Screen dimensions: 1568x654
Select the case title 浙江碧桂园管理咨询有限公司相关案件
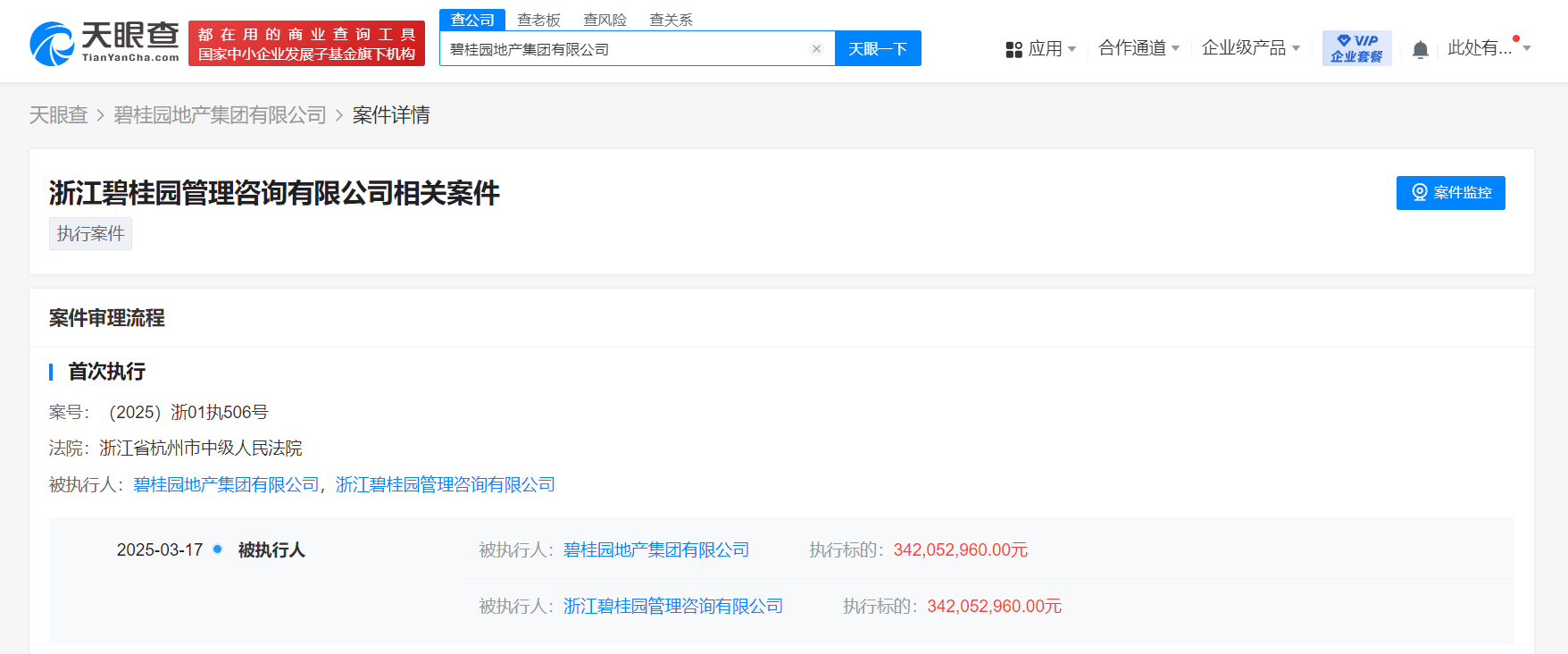click(x=274, y=192)
